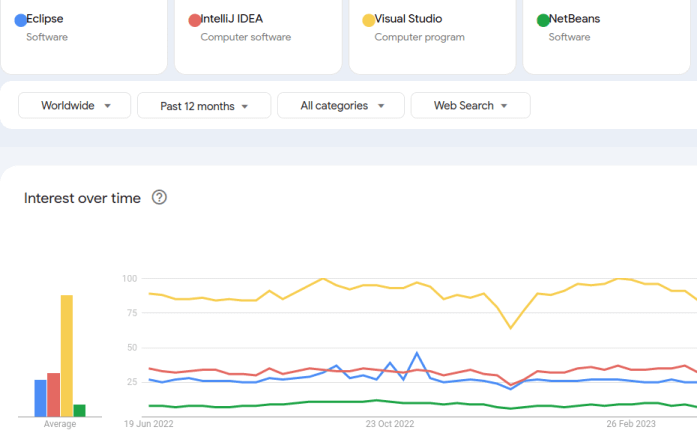Click the '25' y-axis value
The image size is (697, 445).
132,382
